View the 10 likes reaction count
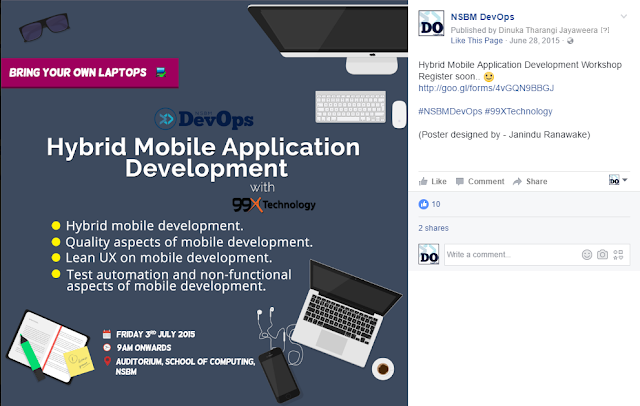 [436, 204]
